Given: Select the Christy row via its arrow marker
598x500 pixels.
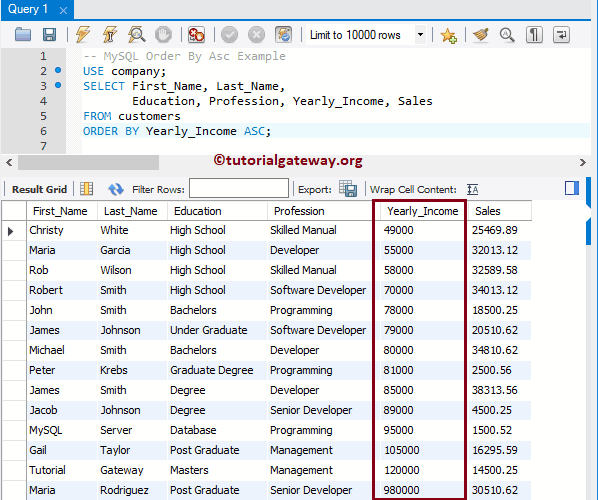Looking at the screenshot, I should 11,231.
